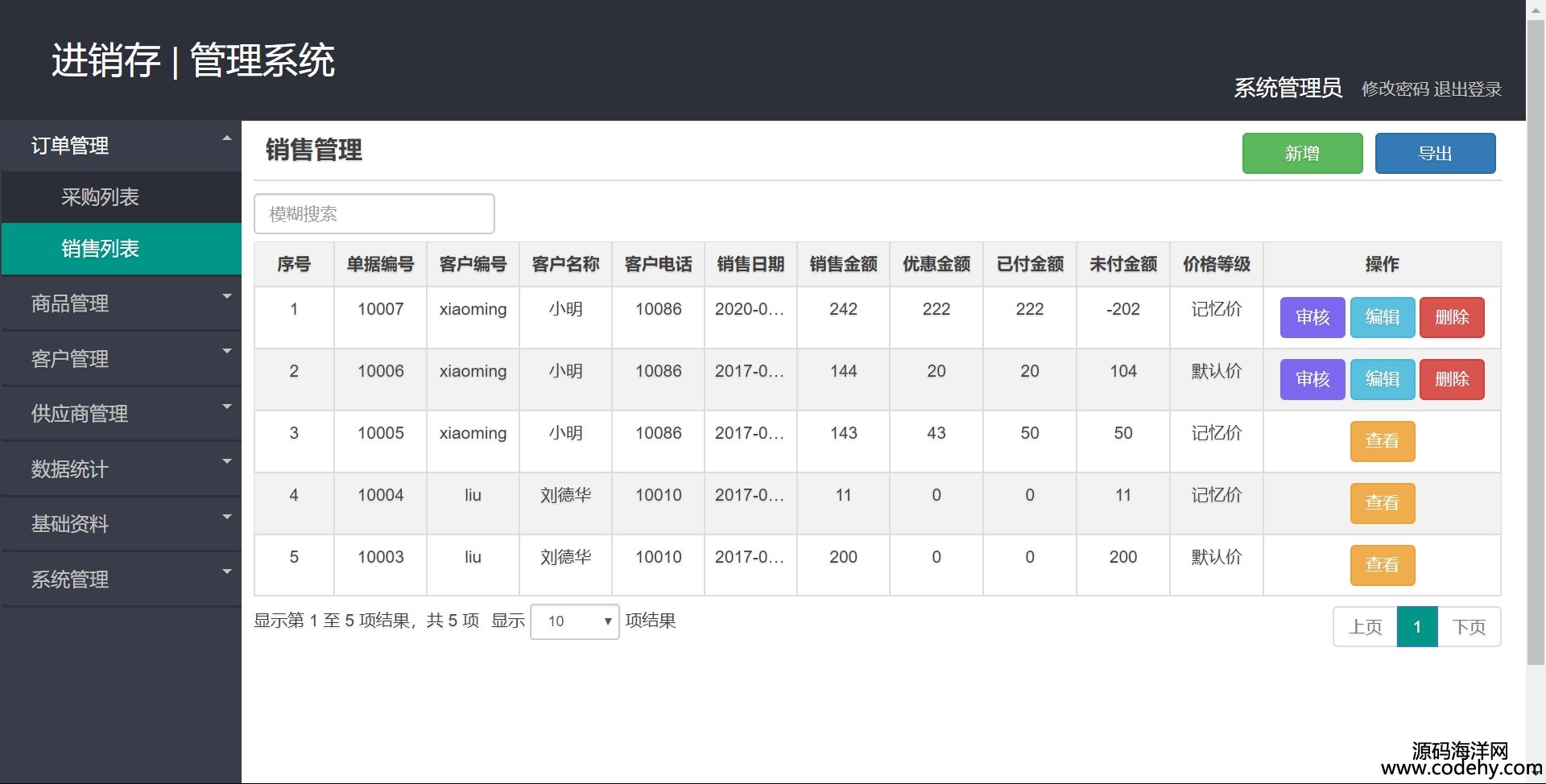This screenshot has height=784, width=1546.
Task: Expand the 基础资料 menu arrow
Action: (x=227, y=517)
